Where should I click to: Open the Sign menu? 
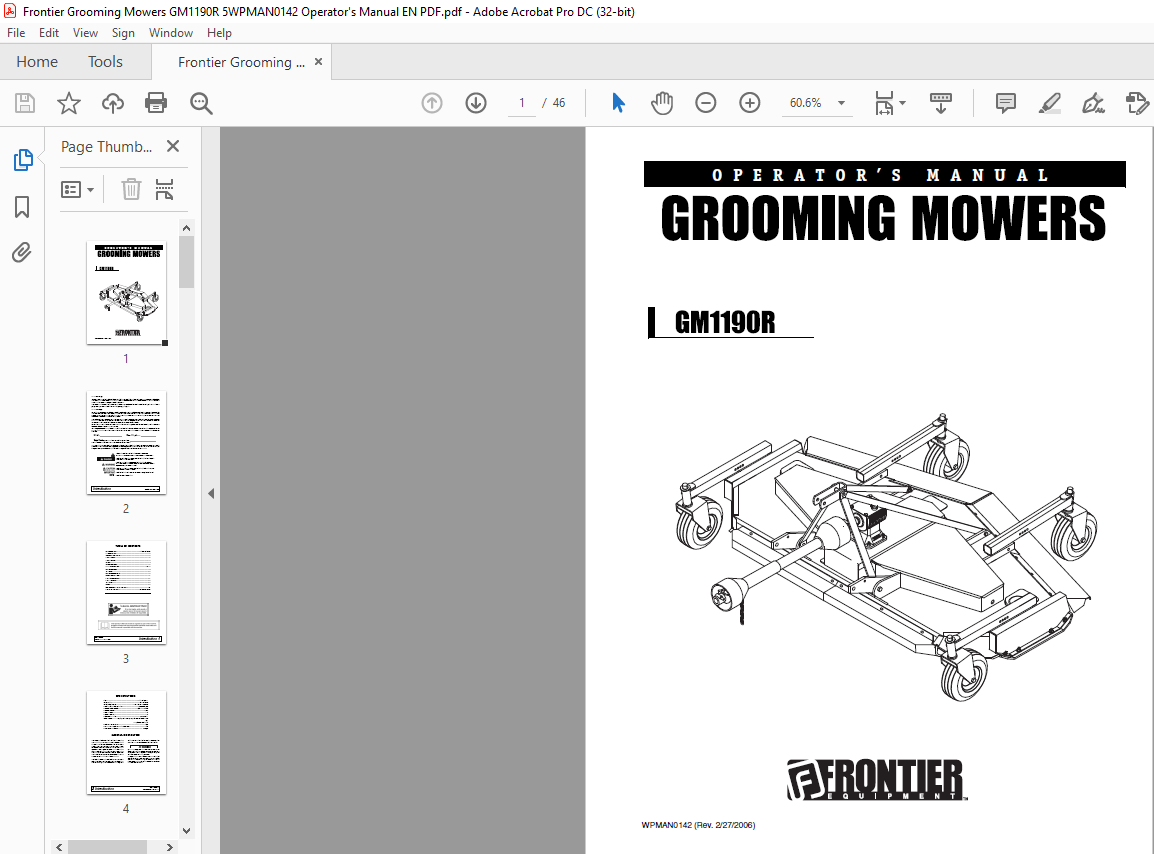pyautogui.click(x=123, y=33)
